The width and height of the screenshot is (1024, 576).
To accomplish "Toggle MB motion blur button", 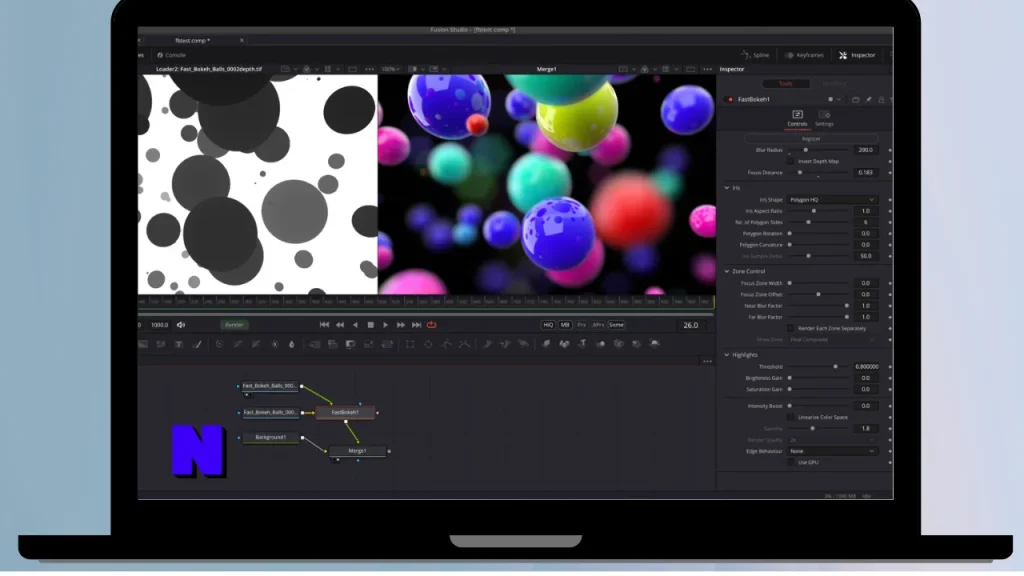I will pos(565,325).
